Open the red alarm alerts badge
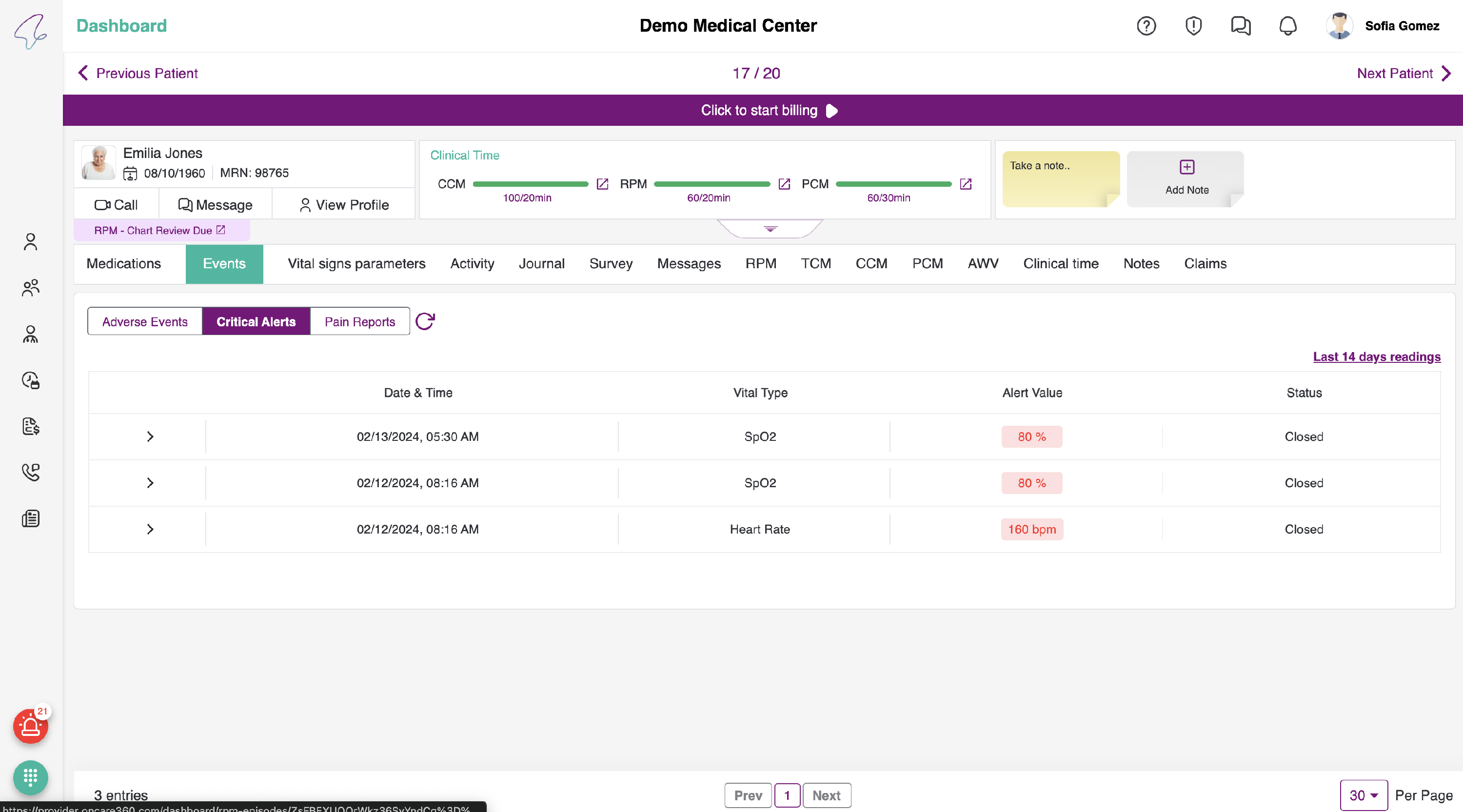This screenshot has height=812, width=1463. coord(31,726)
